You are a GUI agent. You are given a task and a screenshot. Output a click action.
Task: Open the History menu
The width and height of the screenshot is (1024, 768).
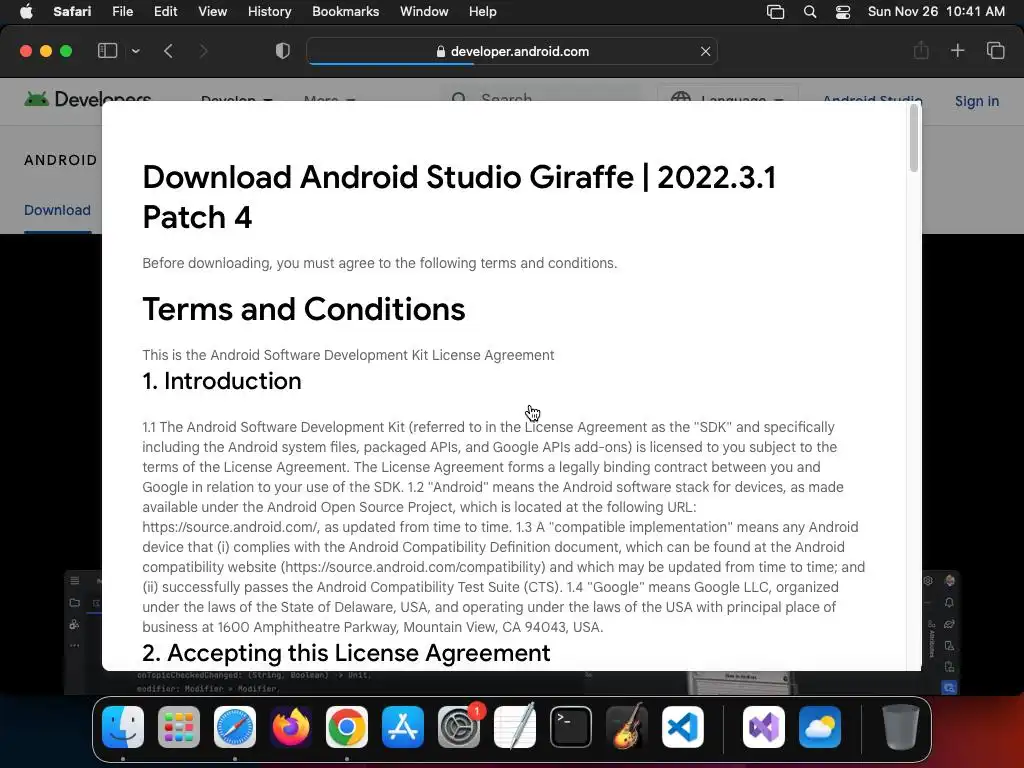269,12
